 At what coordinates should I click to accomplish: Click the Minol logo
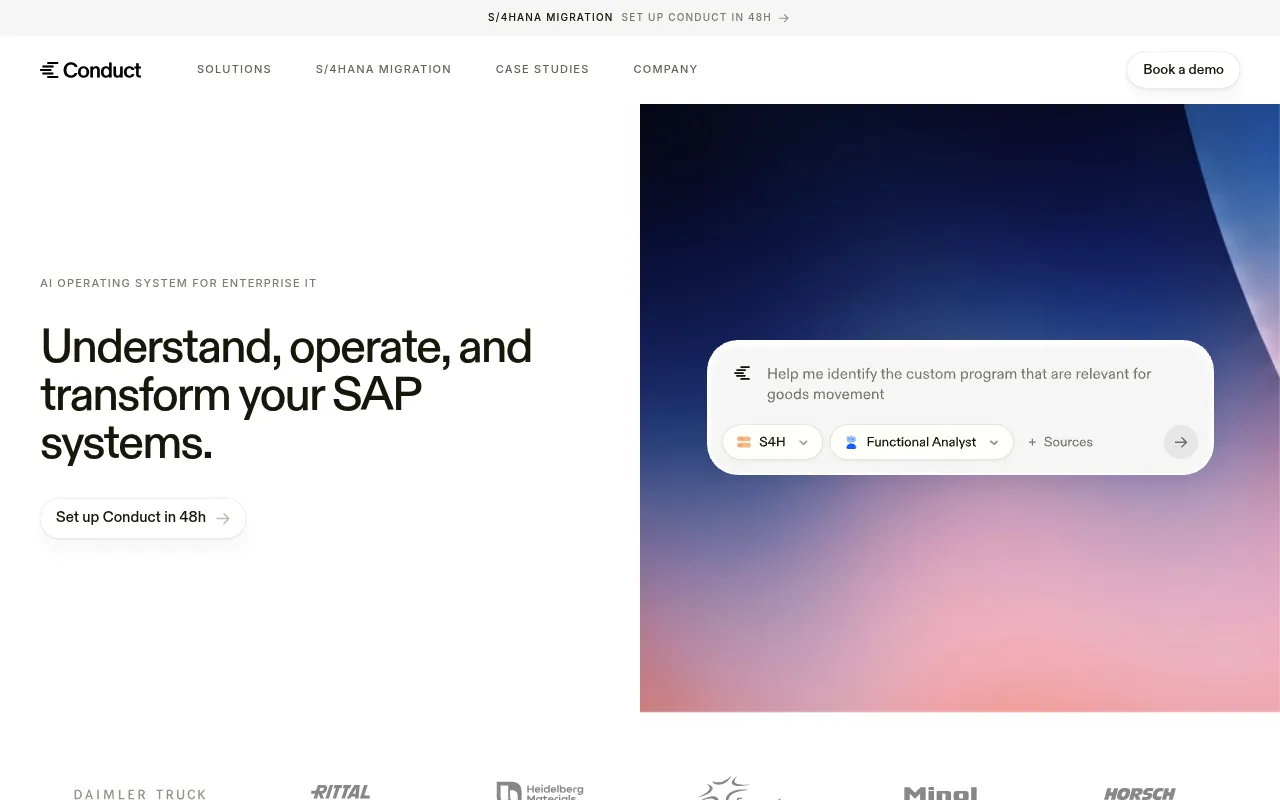pyautogui.click(x=940, y=793)
